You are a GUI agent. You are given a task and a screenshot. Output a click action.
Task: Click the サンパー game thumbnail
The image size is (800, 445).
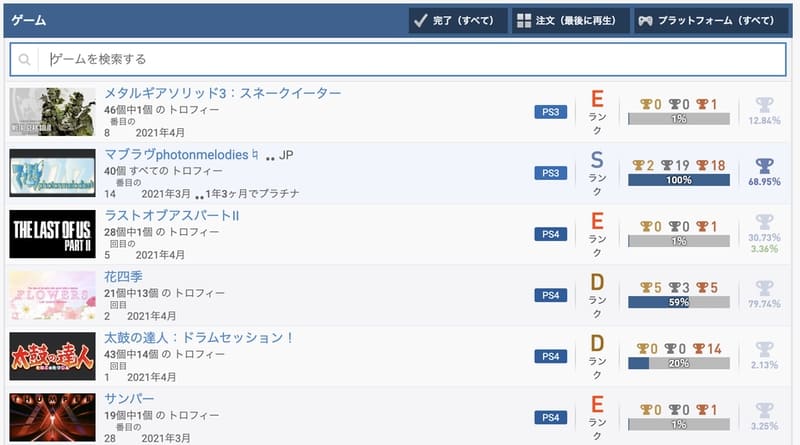pyautogui.click(x=52, y=416)
